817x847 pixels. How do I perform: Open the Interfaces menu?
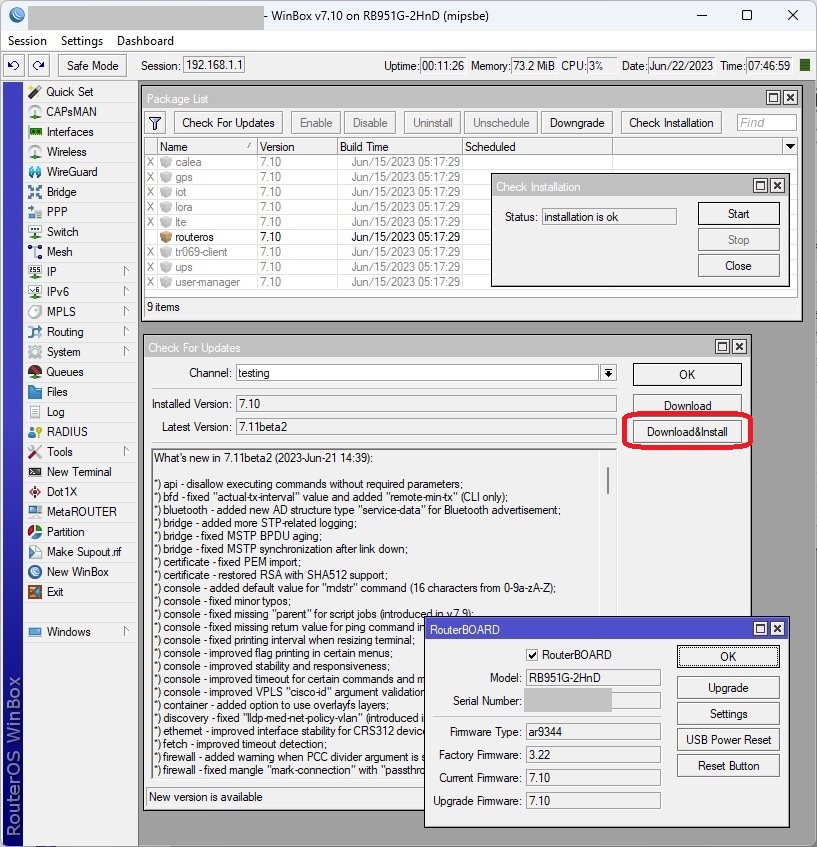pyautogui.click(x=70, y=132)
